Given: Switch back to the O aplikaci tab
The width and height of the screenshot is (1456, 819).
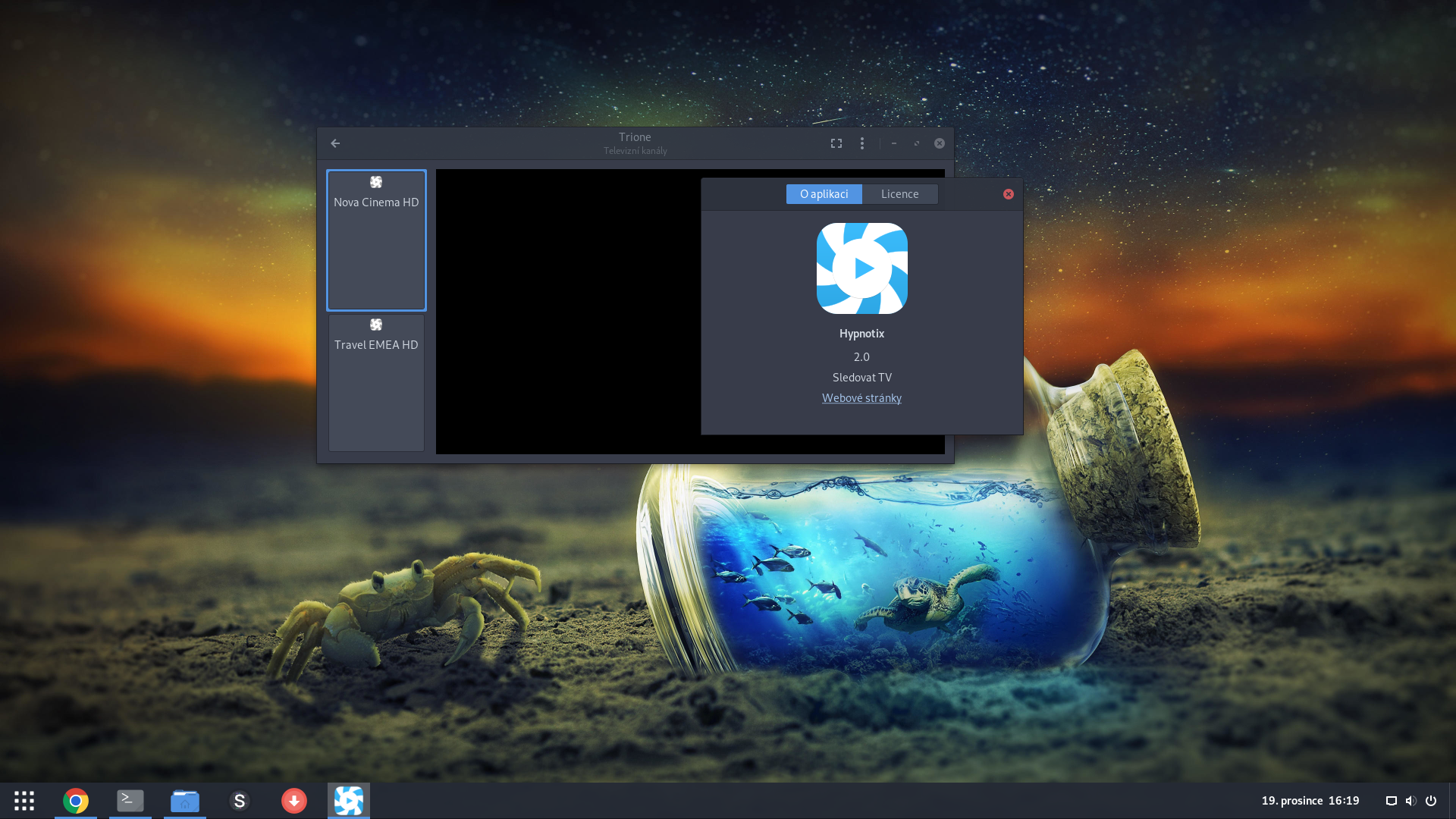Looking at the screenshot, I should [x=824, y=194].
